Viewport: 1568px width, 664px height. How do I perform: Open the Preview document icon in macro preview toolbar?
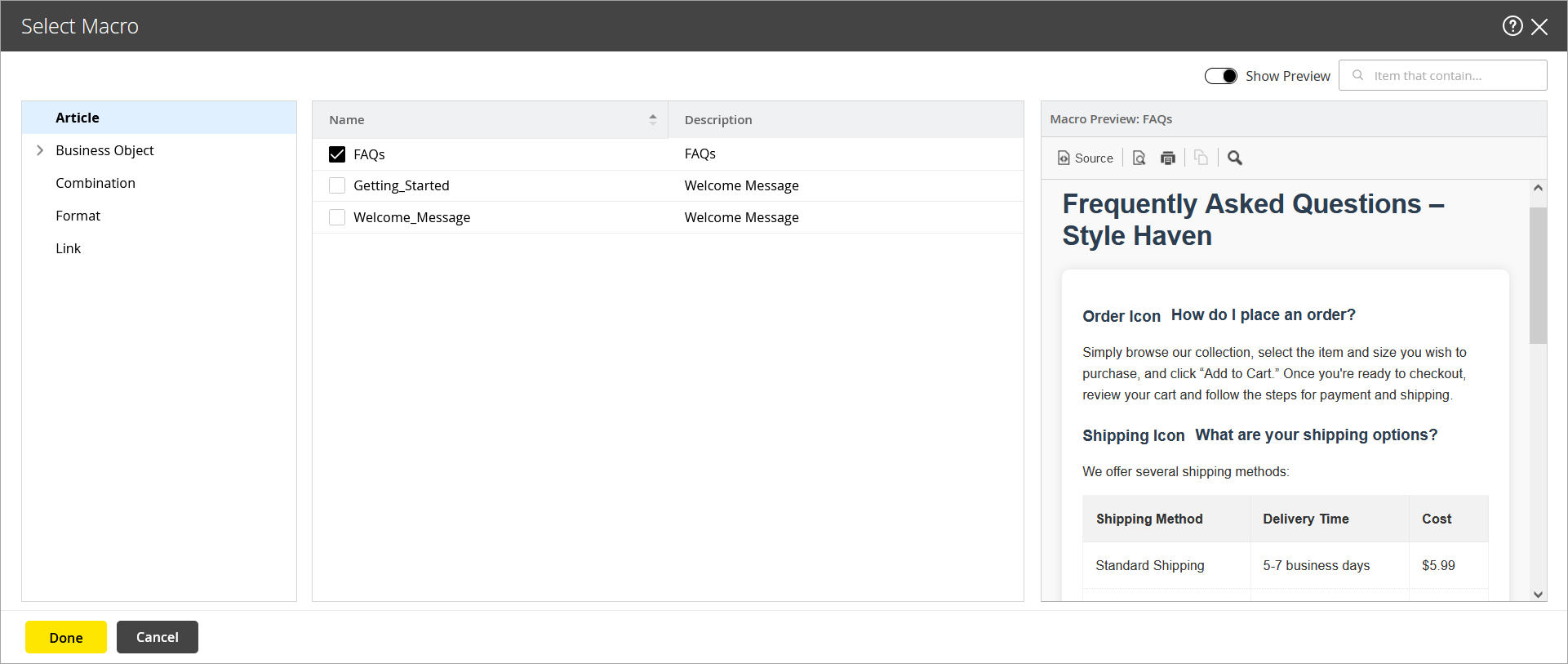point(1139,158)
